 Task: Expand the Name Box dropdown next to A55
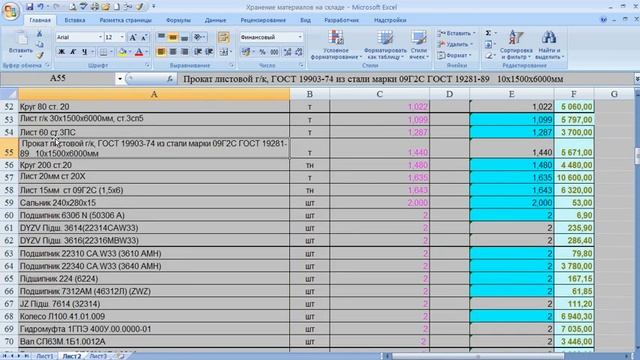coord(120,79)
